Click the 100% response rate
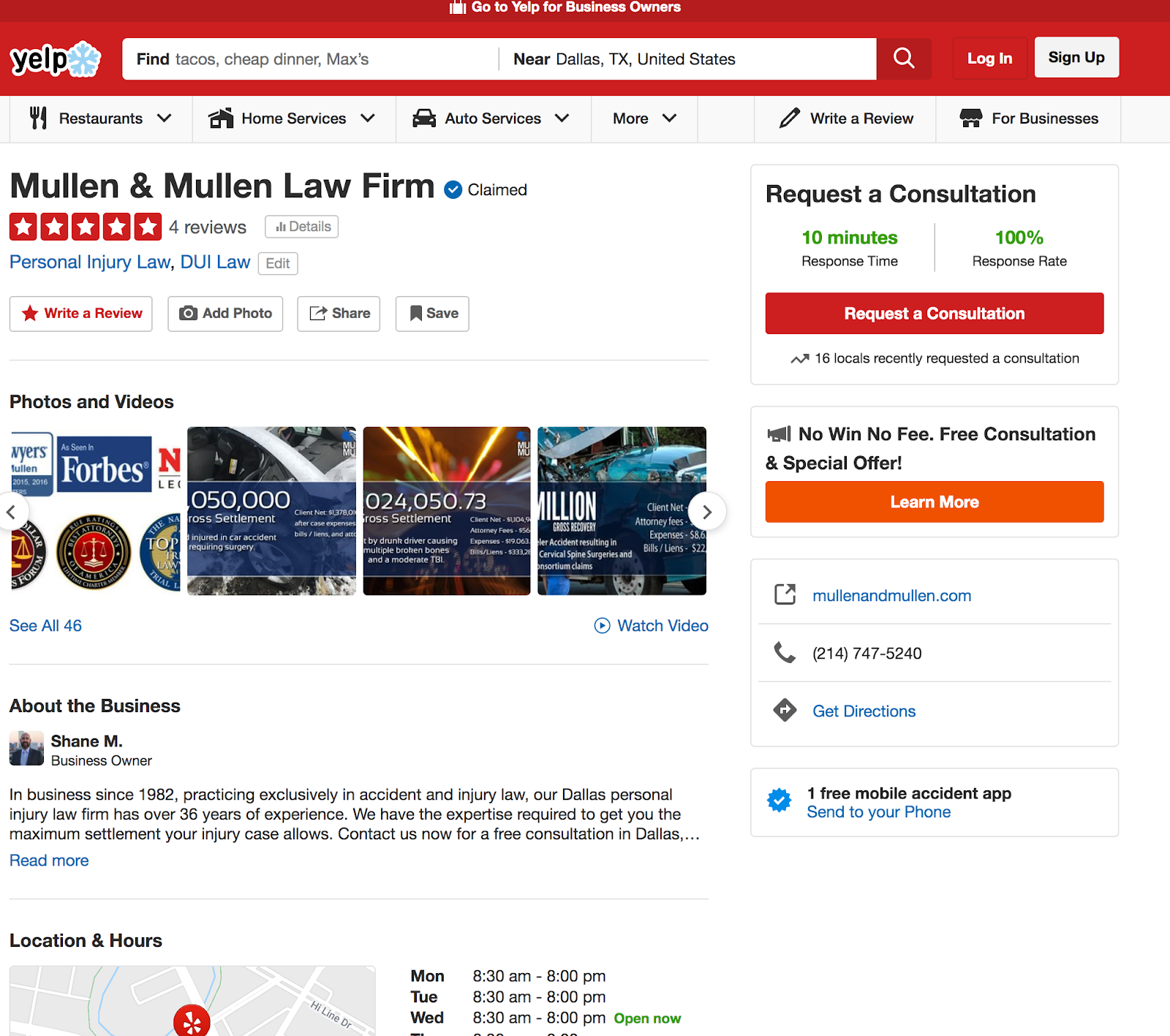The height and width of the screenshot is (1036, 1170). pos(1019,238)
